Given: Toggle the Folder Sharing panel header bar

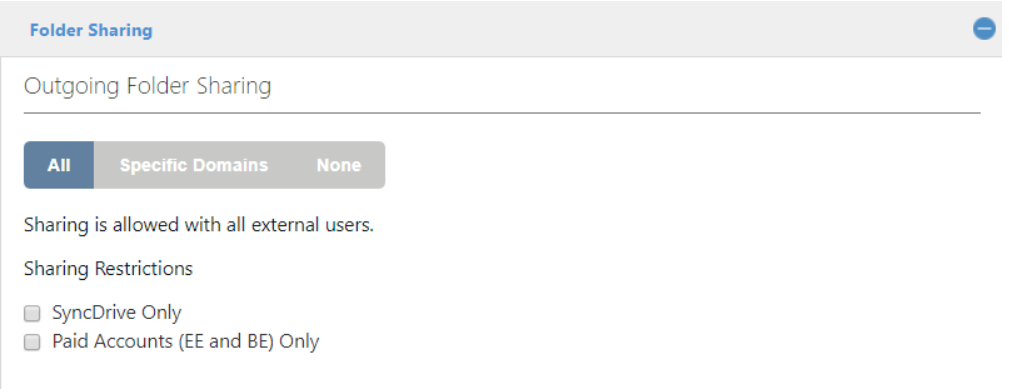Looking at the screenshot, I should (x=504, y=29).
